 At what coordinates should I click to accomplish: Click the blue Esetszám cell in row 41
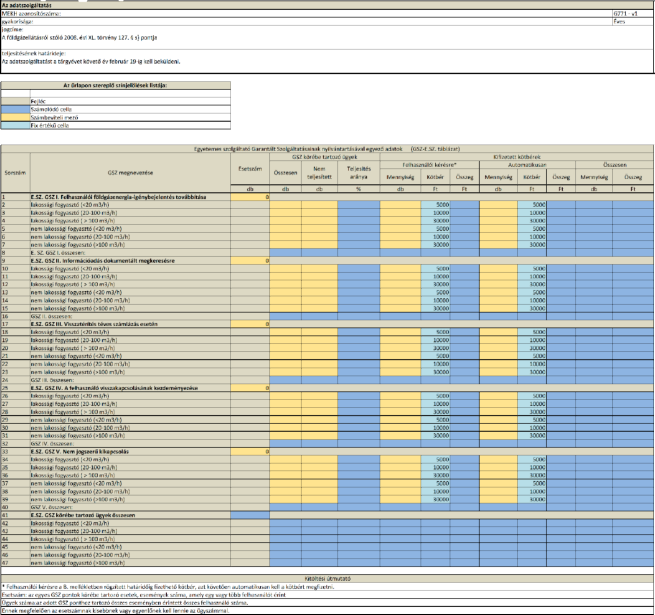tap(250, 516)
